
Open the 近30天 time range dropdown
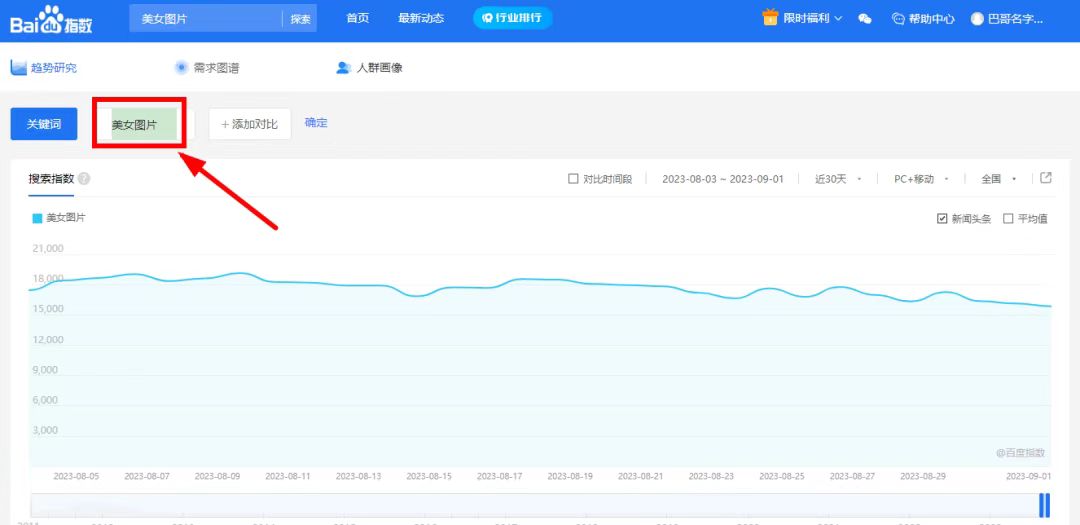coord(838,178)
